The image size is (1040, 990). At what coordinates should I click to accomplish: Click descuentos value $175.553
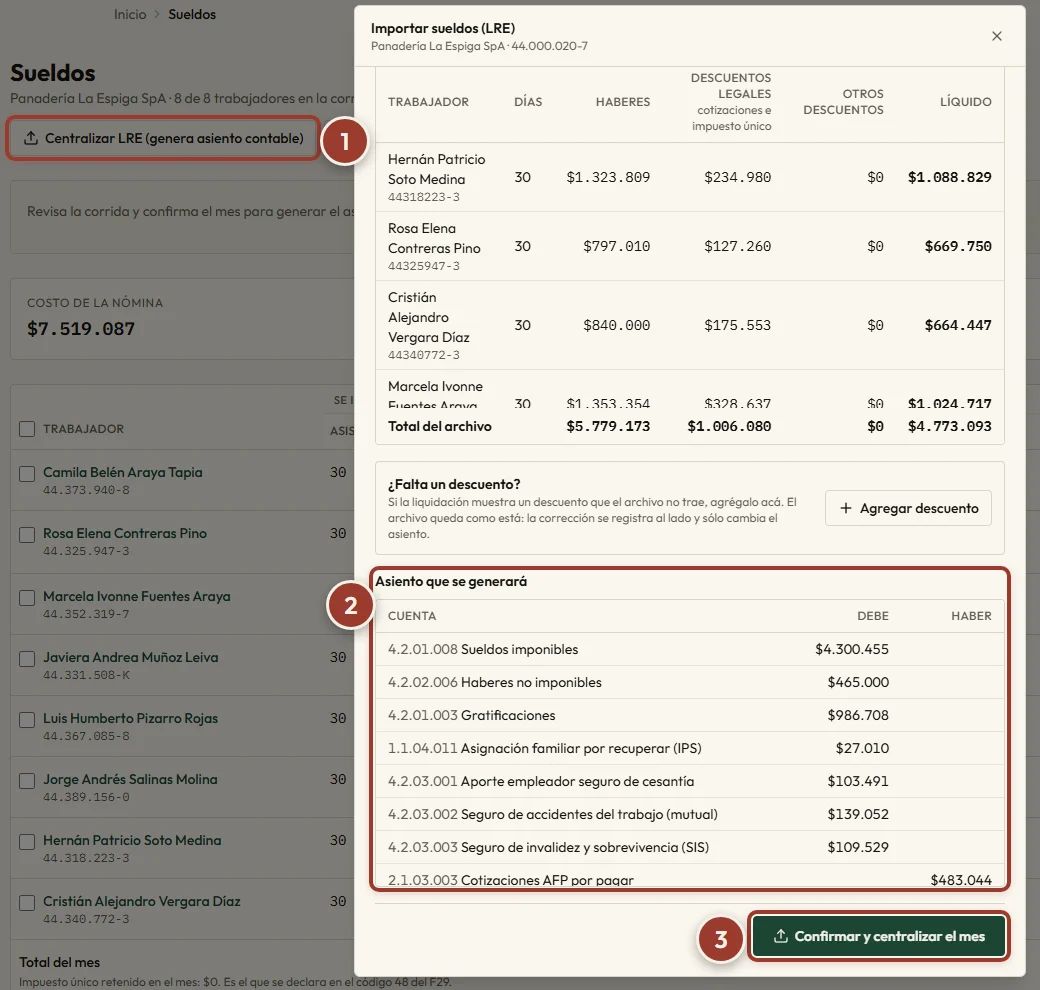point(738,325)
